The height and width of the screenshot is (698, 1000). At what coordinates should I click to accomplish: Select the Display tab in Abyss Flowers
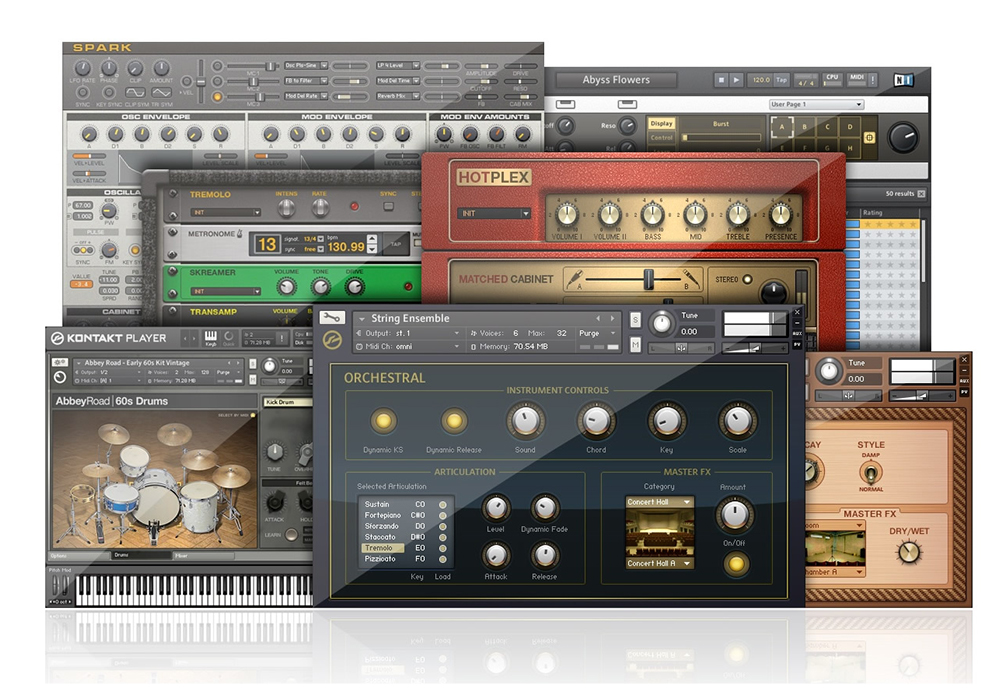(x=661, y=124)
